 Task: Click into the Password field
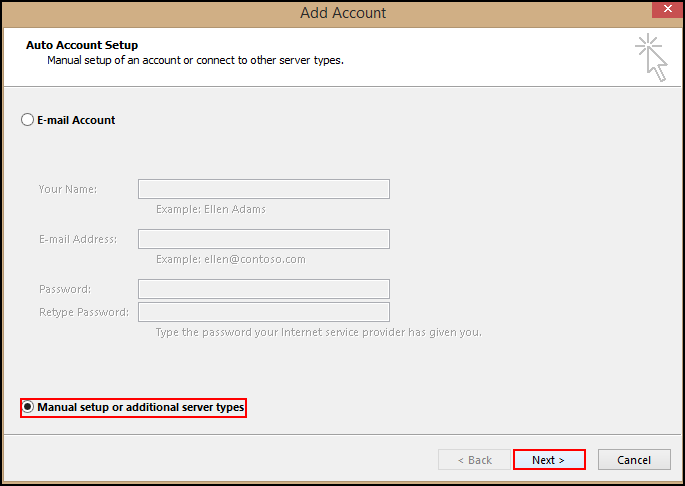tap(263, 289)
